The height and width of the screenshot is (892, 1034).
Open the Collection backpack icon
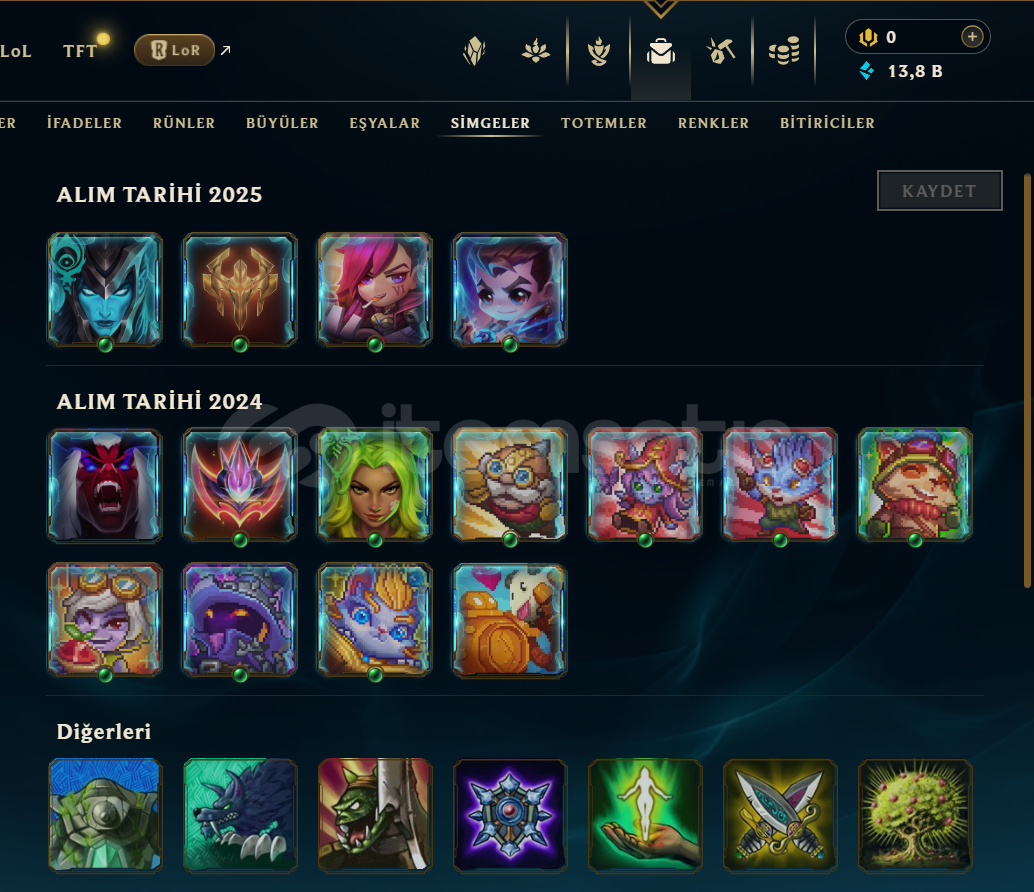point(660,51)
